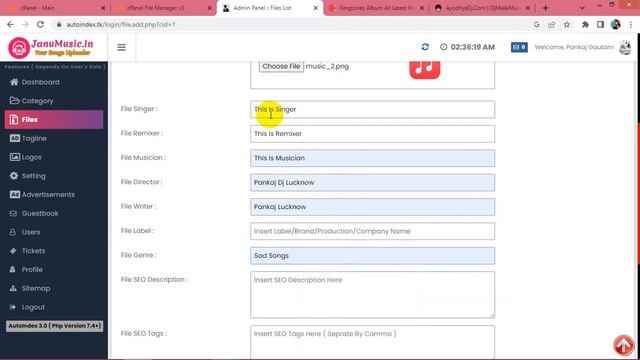Click the File Label input field
The width and height of the screenshot is (640, 360).
pos(372,231)
